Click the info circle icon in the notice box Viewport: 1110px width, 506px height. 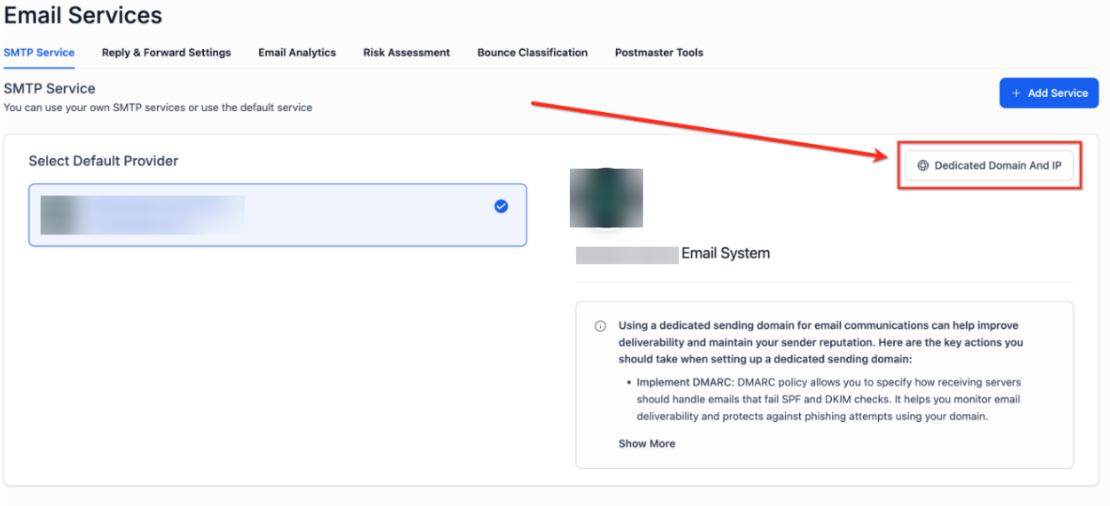click(x=600, y=326)
